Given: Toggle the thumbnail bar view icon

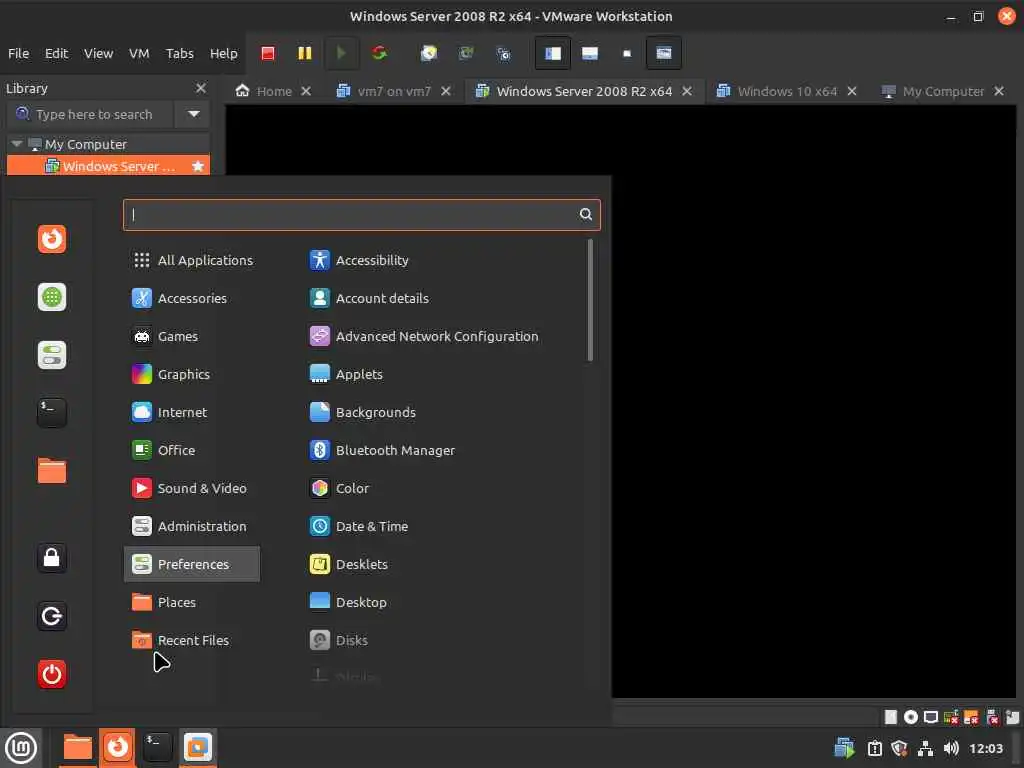Looking at the screenshot, I should click(590, 54).
